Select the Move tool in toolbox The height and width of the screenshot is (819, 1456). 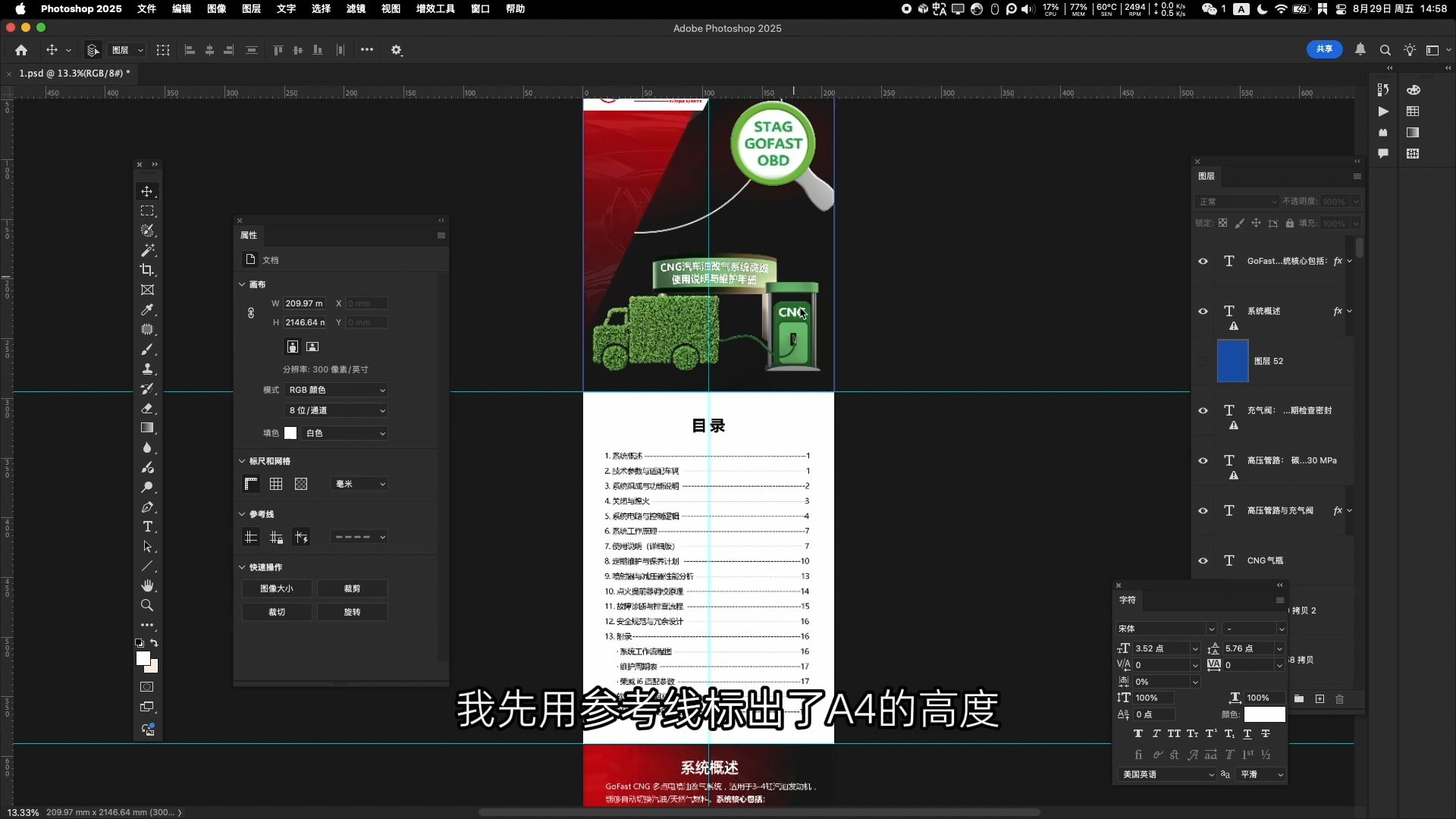click(147, 192)
